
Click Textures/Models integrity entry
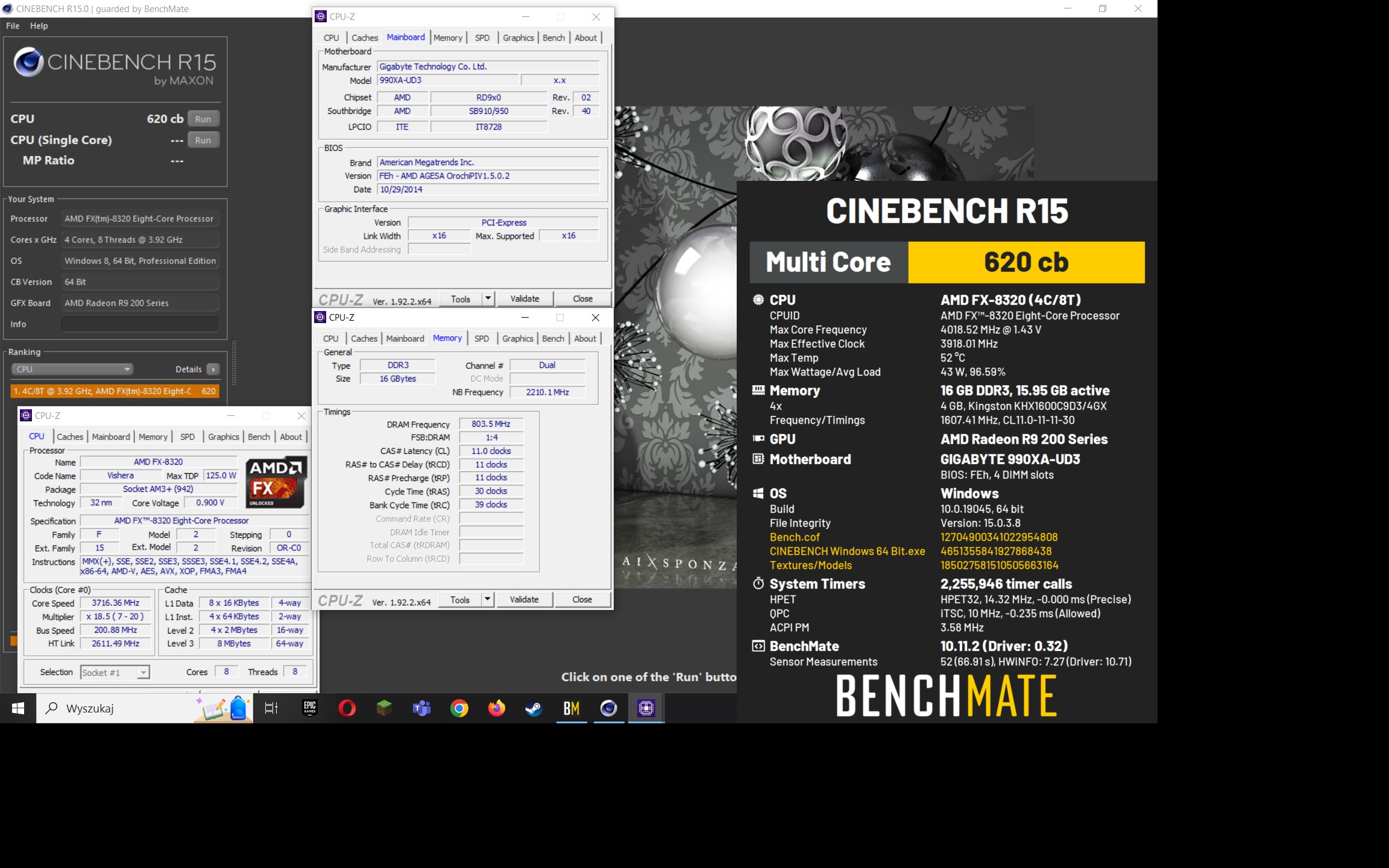tap(811, 565)
